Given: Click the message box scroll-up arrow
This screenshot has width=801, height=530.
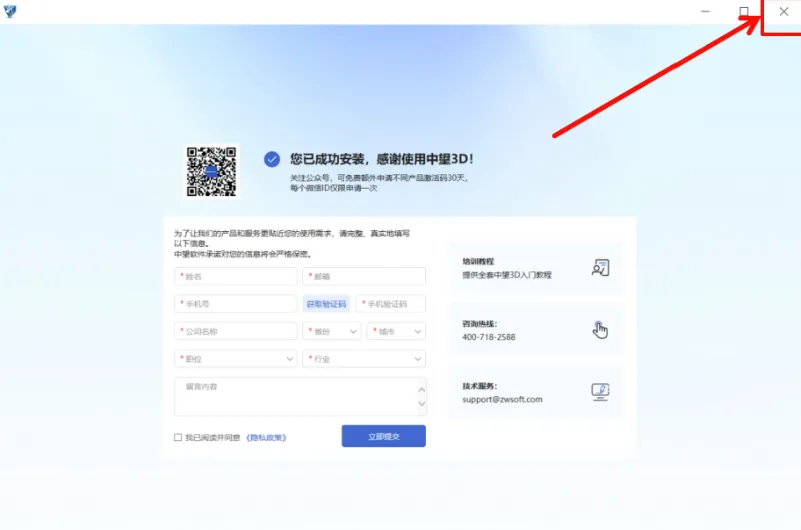Looking at the screenshot, I should 421,390.
